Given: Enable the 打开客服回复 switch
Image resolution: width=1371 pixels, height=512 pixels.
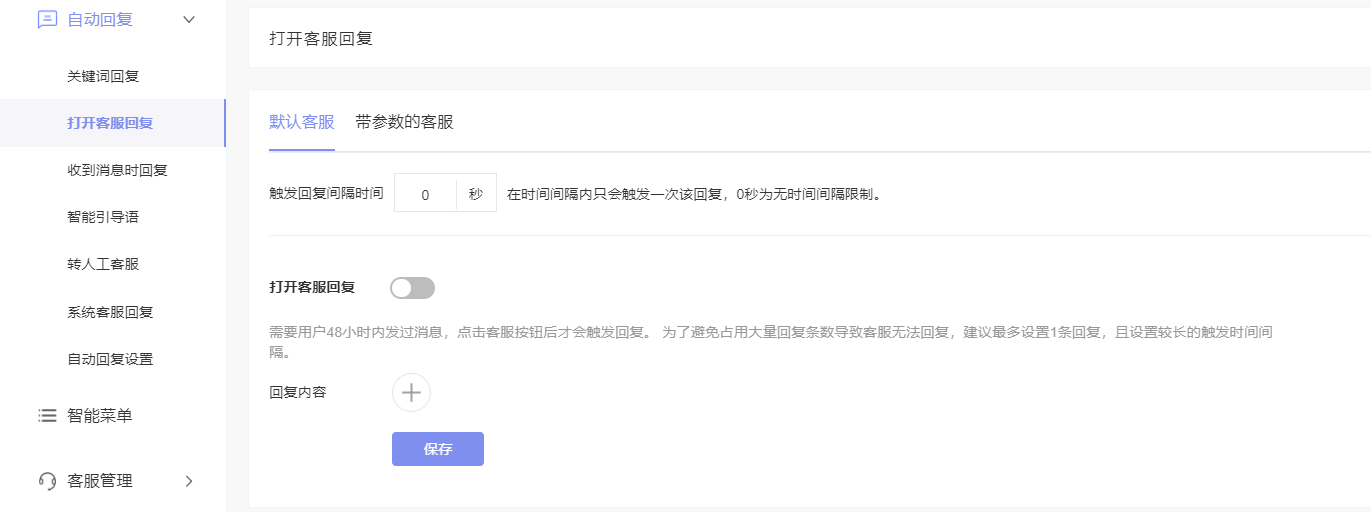Looking at the screenshot, I should tap(413, 288).
